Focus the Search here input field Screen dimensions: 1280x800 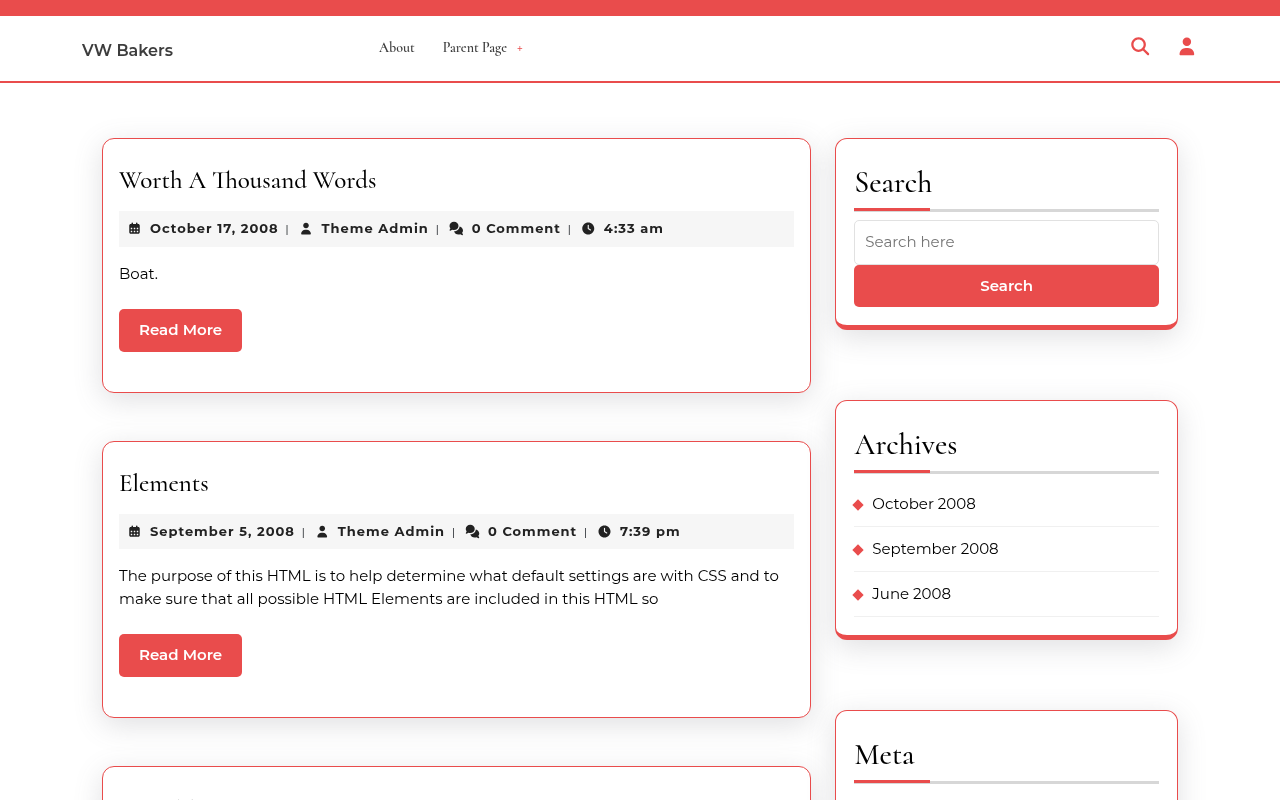click(1006, 242)
